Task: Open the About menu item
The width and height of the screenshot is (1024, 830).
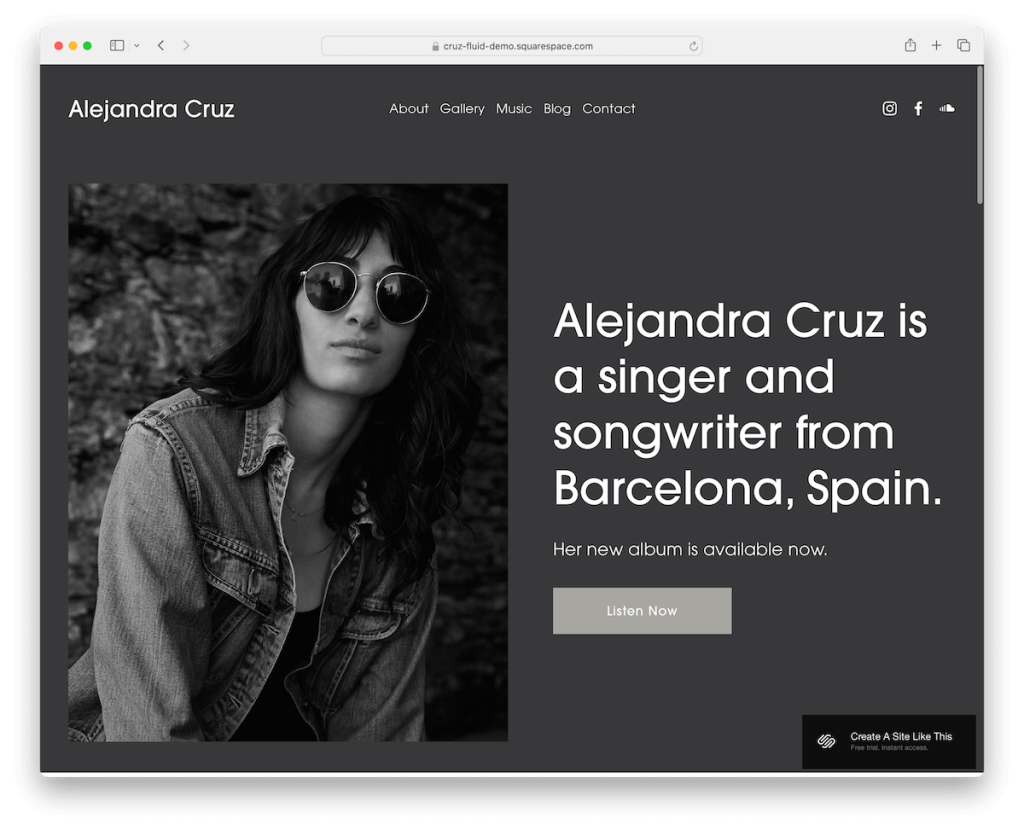Action: pos(409,108)
